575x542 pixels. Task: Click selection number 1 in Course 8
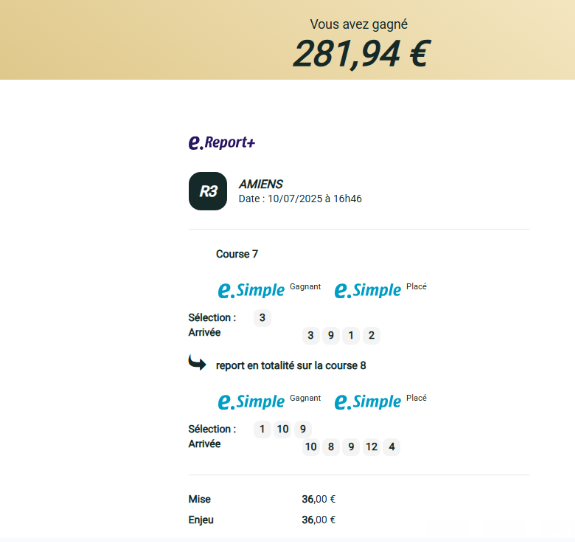pos(262,429)
